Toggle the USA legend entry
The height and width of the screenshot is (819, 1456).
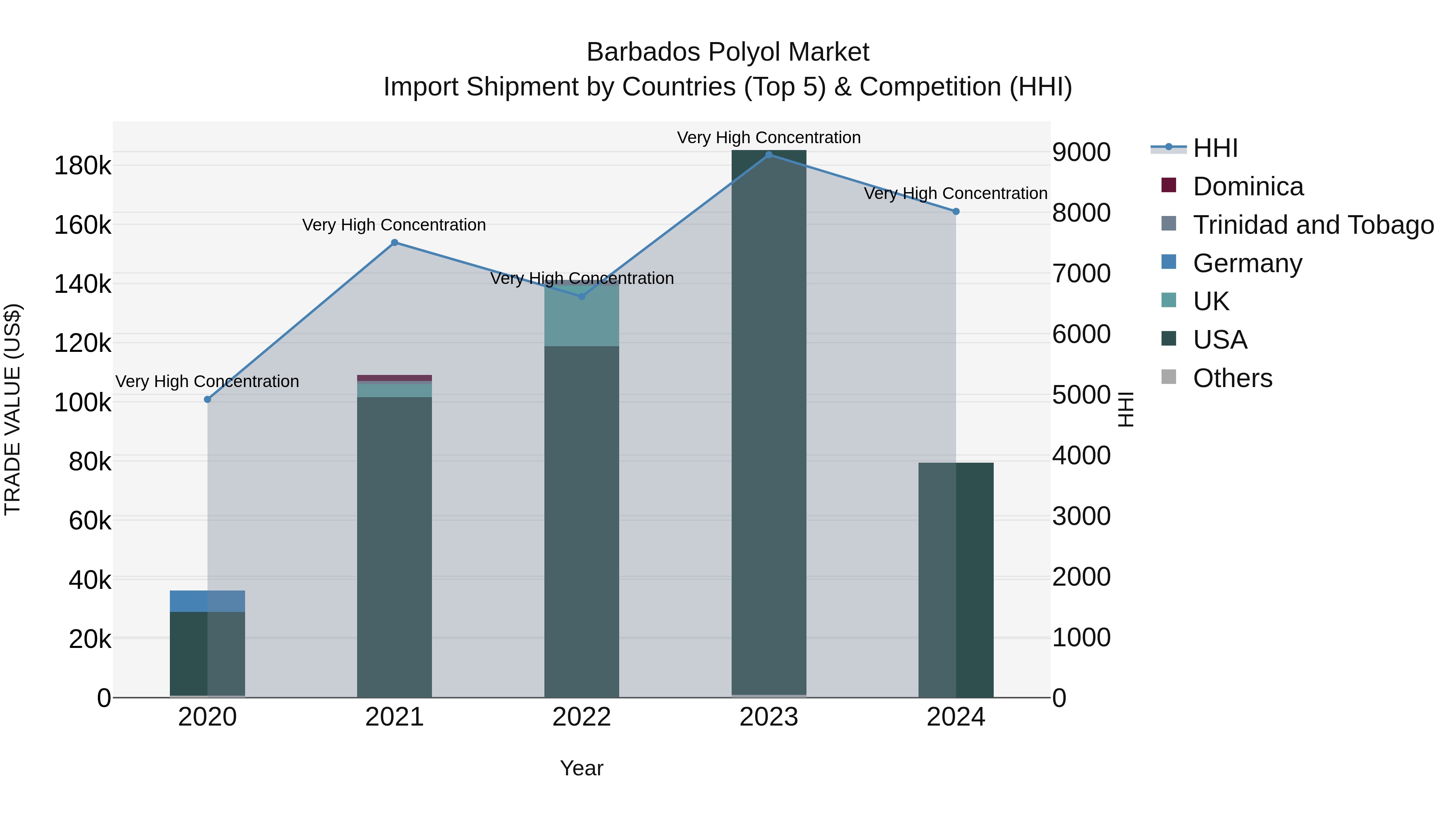(1204, 340)
